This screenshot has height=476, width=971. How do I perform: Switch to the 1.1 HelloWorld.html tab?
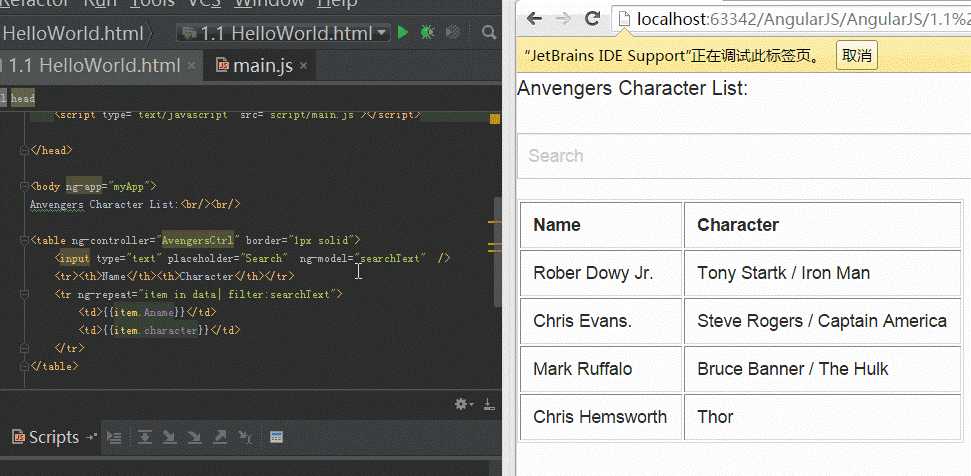click(x=94, y=66)
